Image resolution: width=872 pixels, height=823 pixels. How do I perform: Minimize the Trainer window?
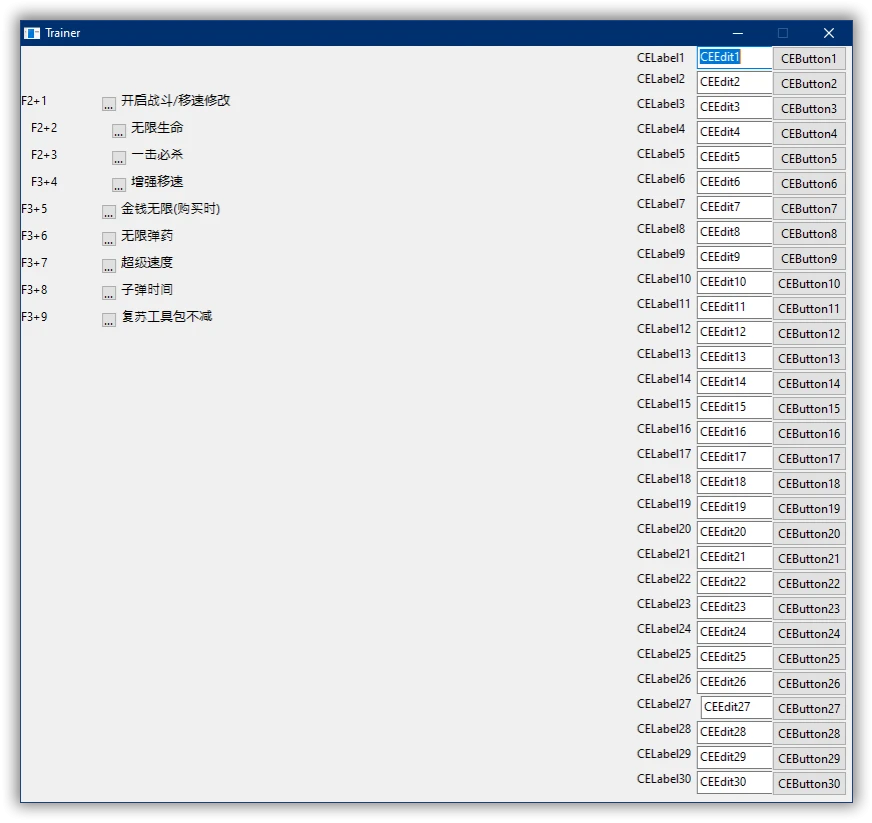point(738,33)
